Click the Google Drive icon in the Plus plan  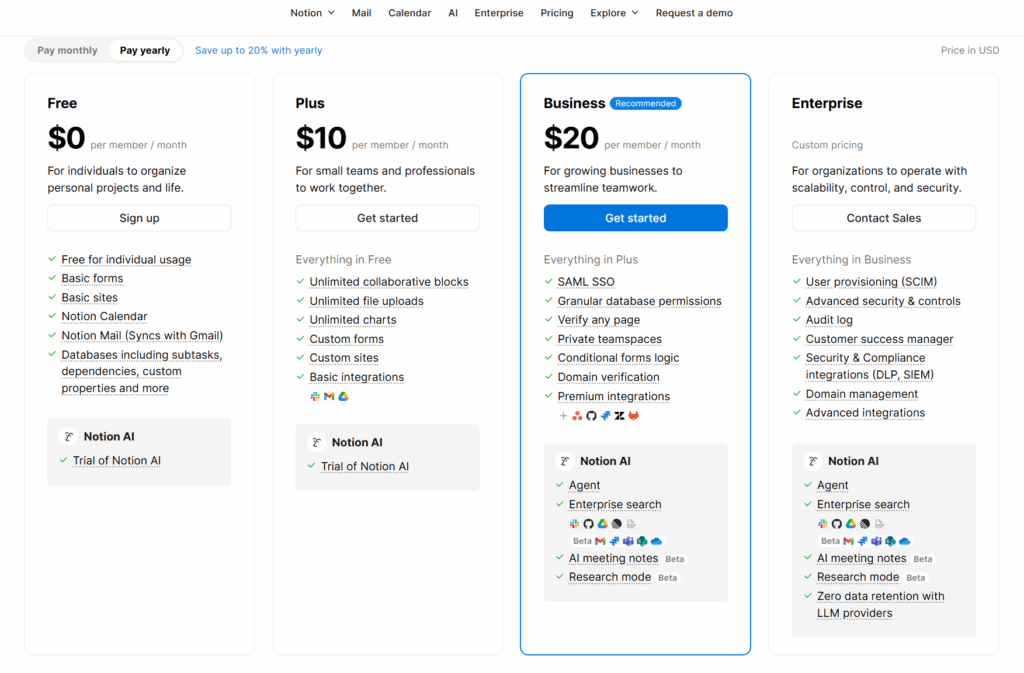pos(343,397)
